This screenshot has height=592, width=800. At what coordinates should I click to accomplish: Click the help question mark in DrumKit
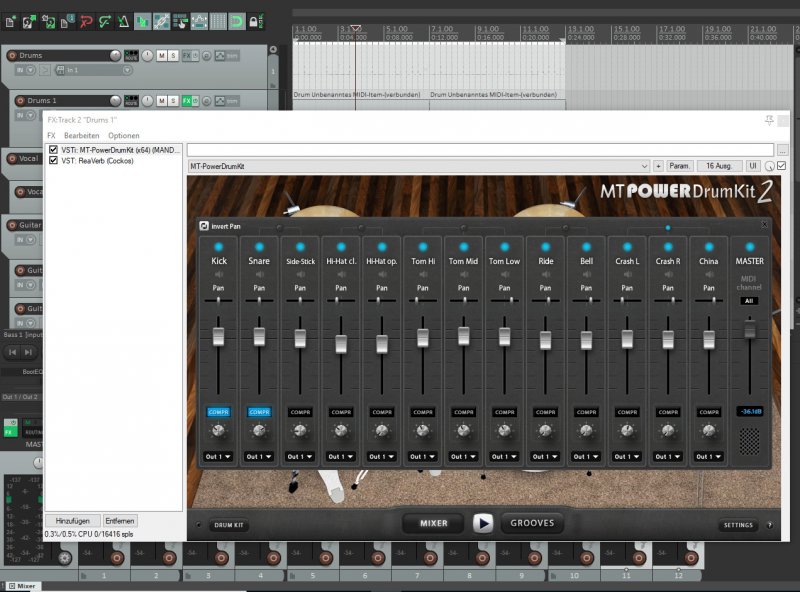(x=770, y=525)
